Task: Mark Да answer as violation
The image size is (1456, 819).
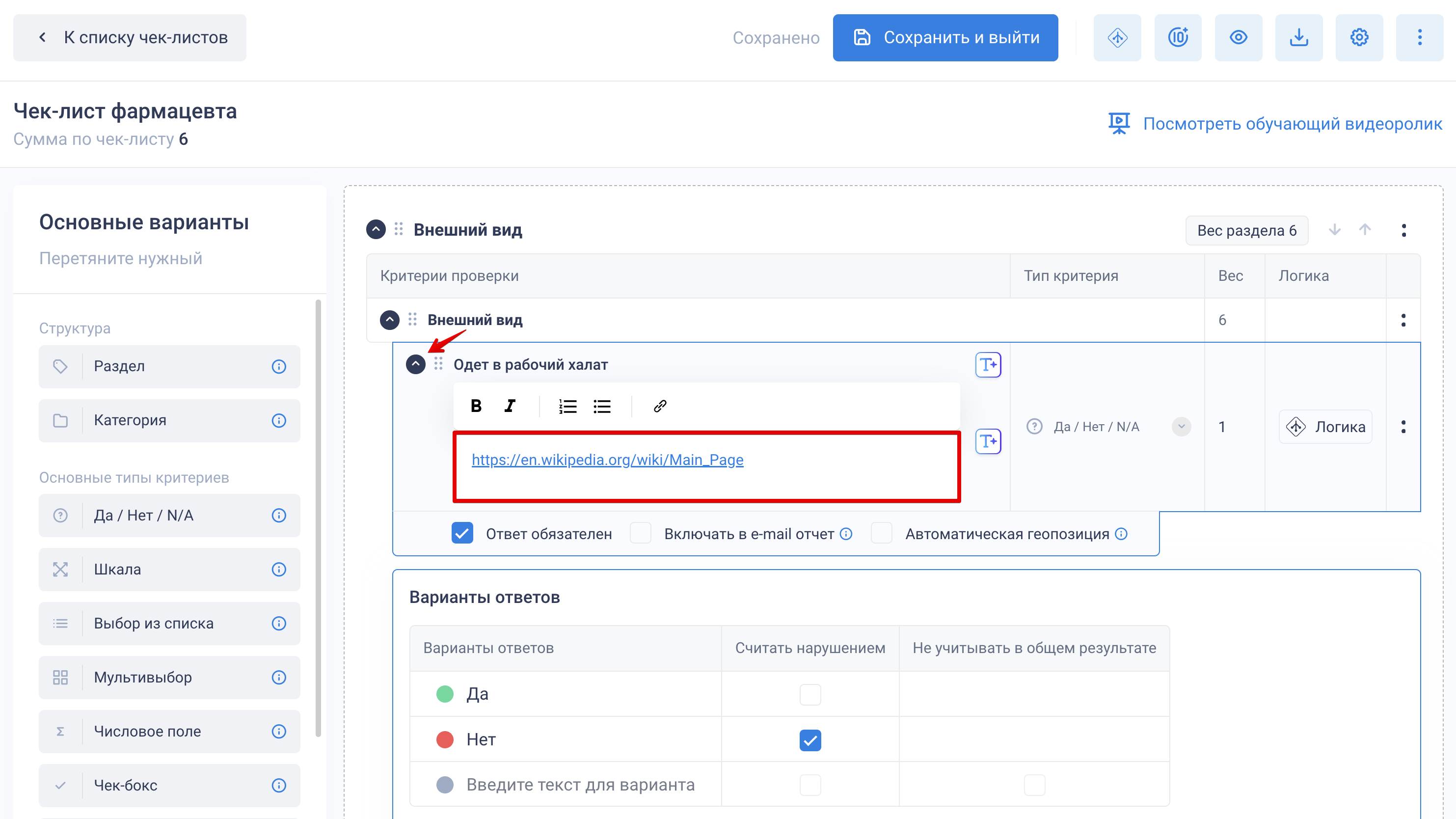Action: click(x=810, y=694)
